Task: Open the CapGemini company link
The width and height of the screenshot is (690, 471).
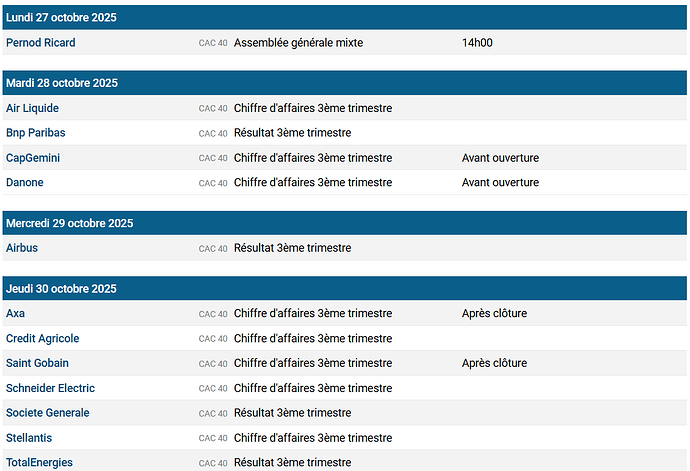Action: (x=33, y=158)
